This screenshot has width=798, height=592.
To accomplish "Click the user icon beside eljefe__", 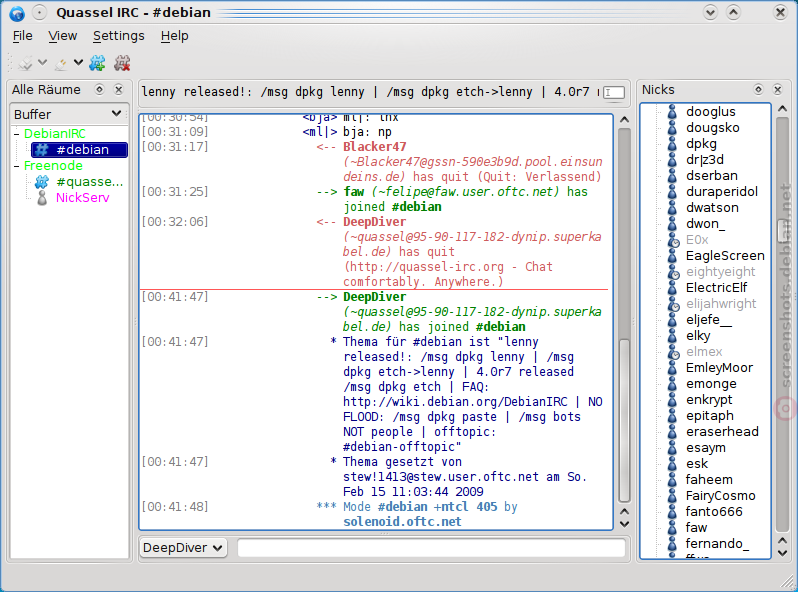I will pos(672,320).
